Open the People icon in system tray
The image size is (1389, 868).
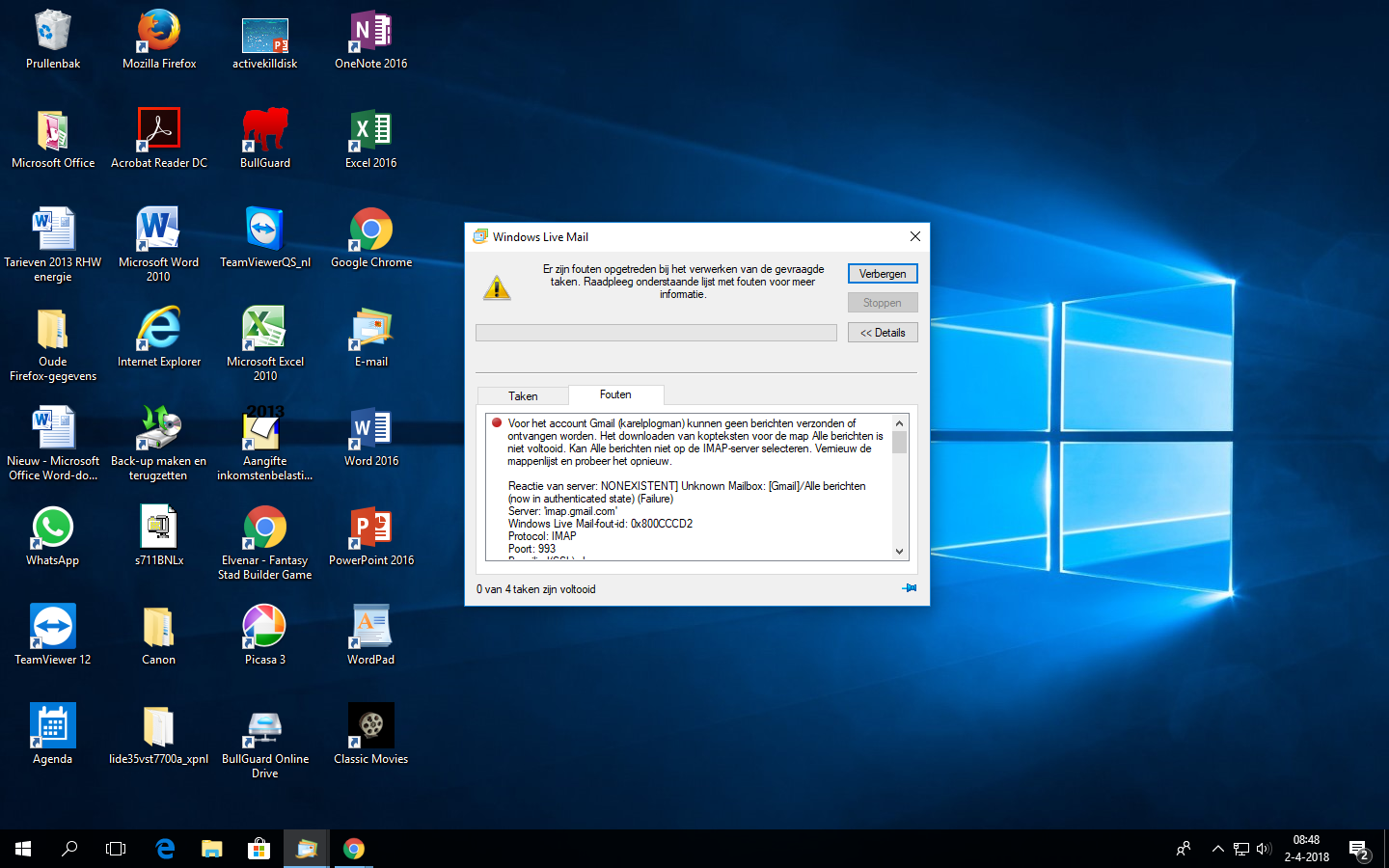tap(1184, 849)
